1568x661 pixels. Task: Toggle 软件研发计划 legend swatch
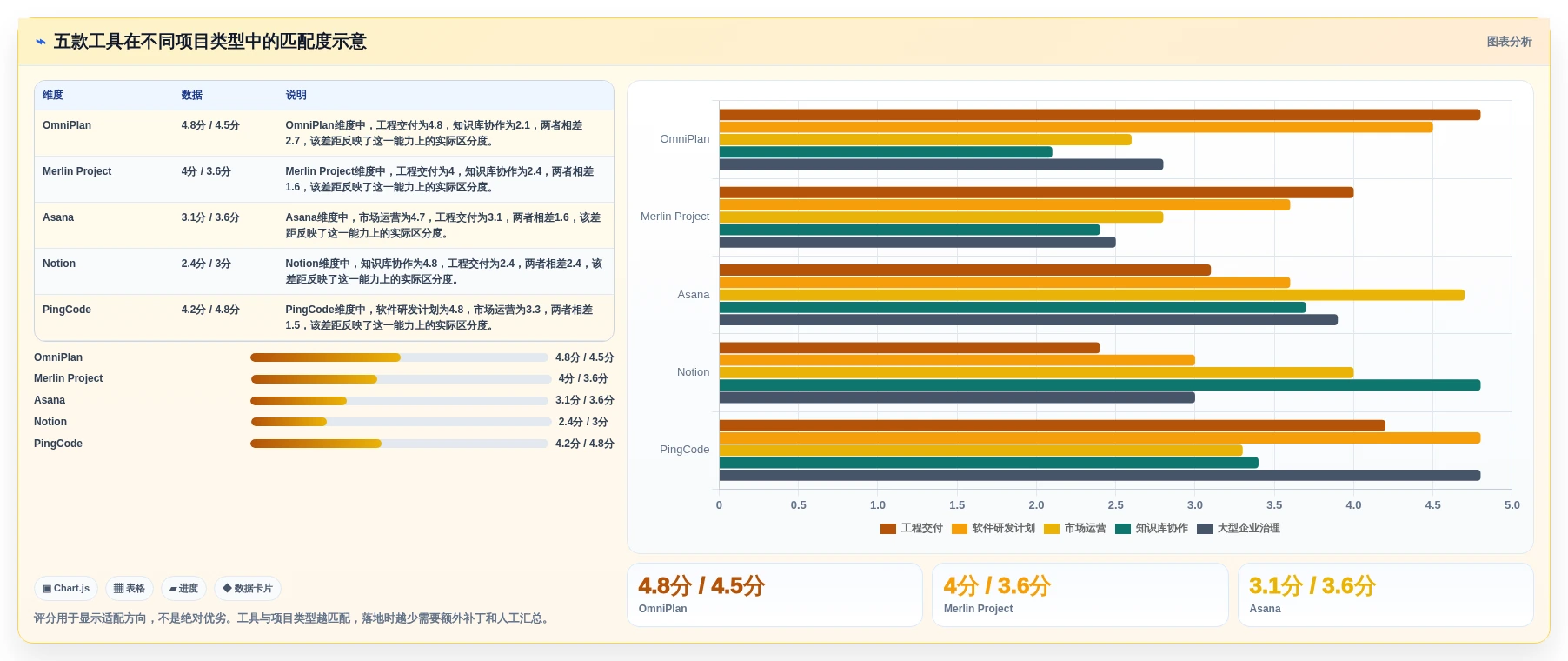pos(960,529)
